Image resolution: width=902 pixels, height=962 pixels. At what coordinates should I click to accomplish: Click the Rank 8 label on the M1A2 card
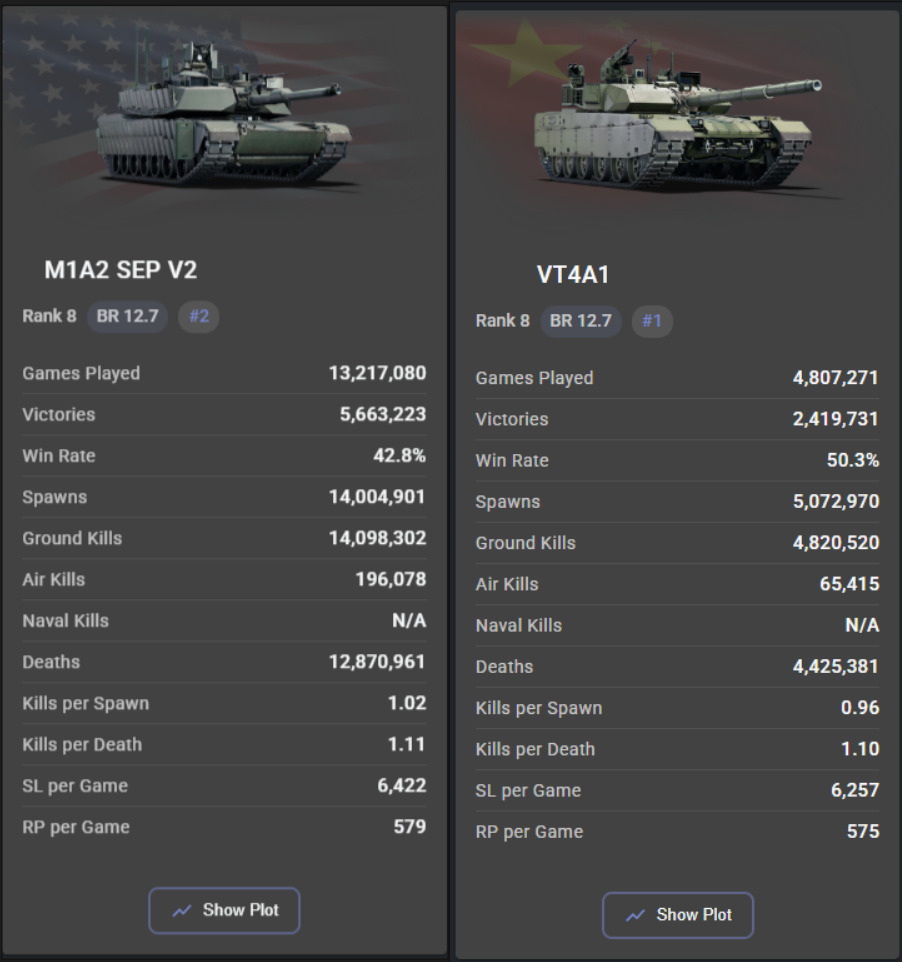click(x=49, y=317)
